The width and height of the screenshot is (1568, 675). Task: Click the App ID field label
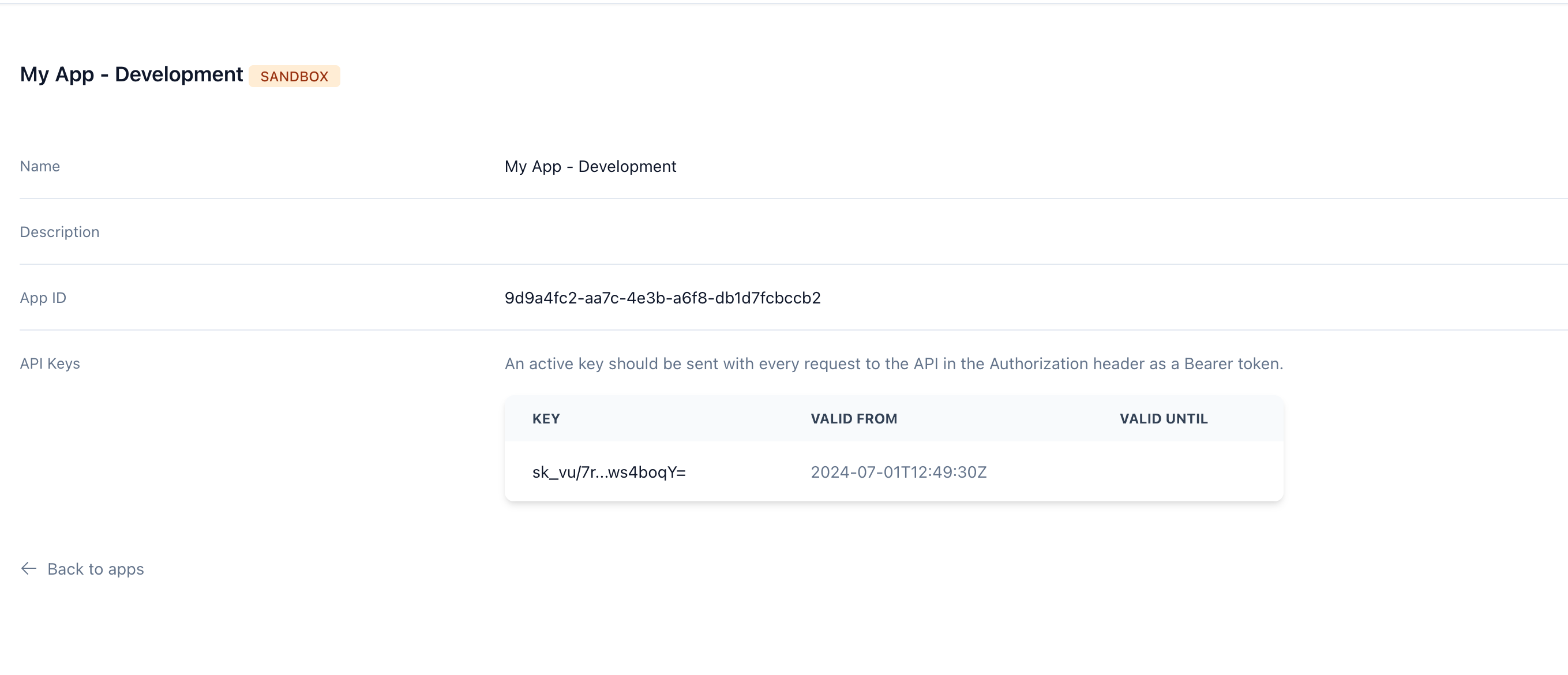[43, 298]
